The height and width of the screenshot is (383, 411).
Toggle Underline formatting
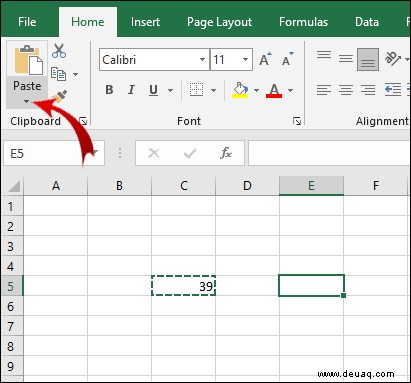pos(153,90)
